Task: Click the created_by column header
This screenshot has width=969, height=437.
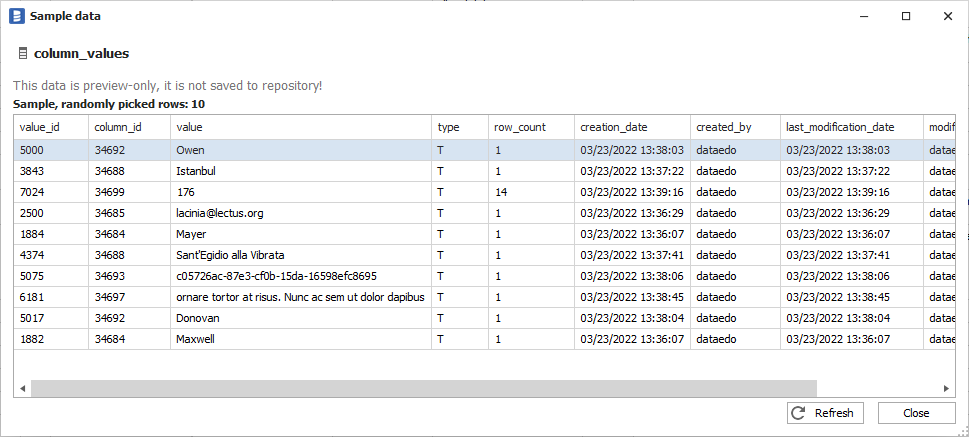Action: tap(735, 127)
